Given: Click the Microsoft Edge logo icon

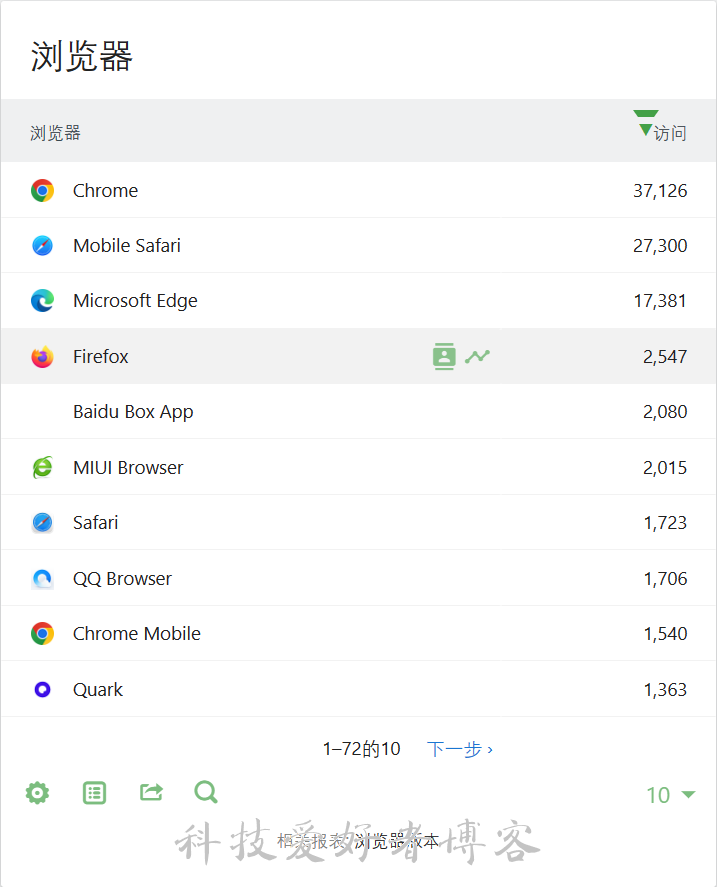Looking at the screenshot, I should pyautogui.click(x=42, y=300).
